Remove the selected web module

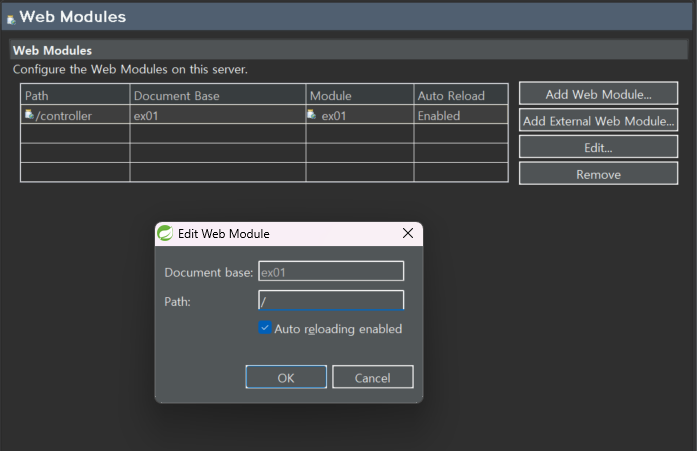point(598,174)
